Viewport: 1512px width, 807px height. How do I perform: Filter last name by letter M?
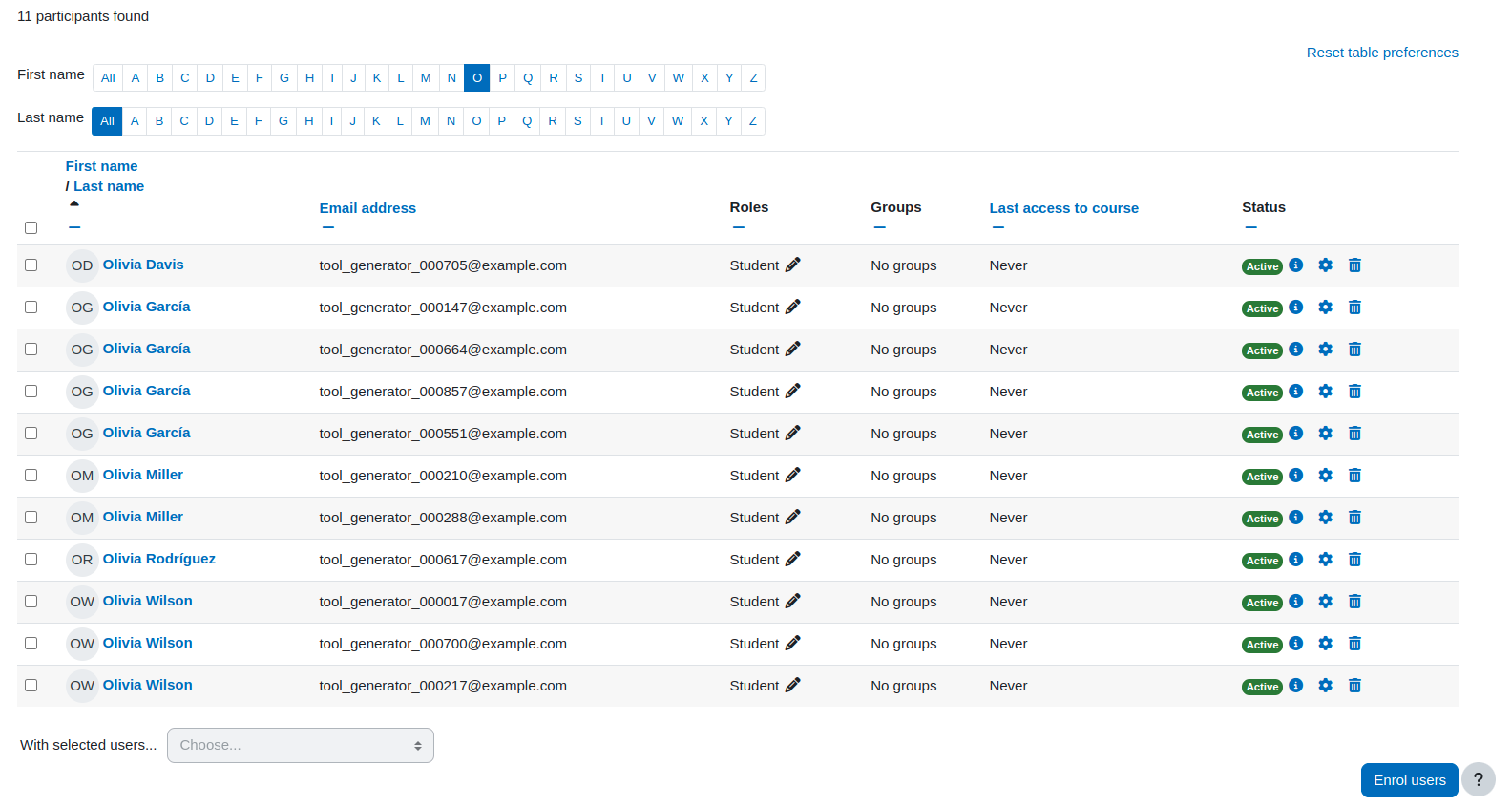pos(425,120)
